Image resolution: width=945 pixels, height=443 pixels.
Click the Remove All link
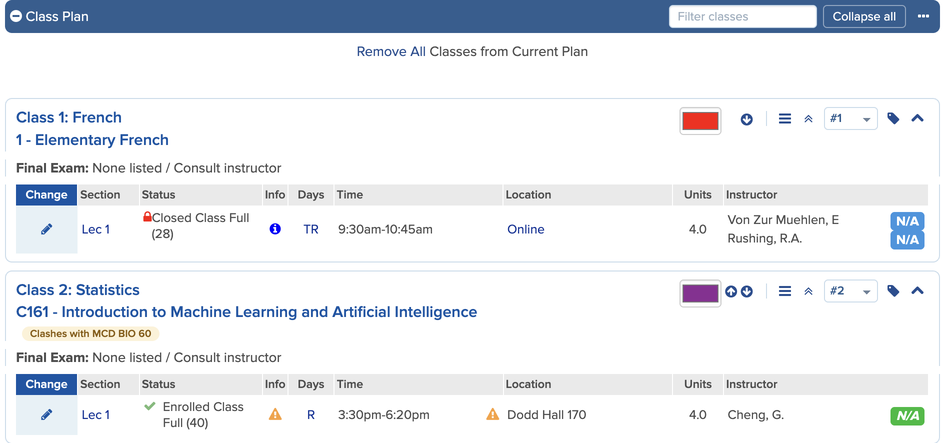tap(391, 52)
